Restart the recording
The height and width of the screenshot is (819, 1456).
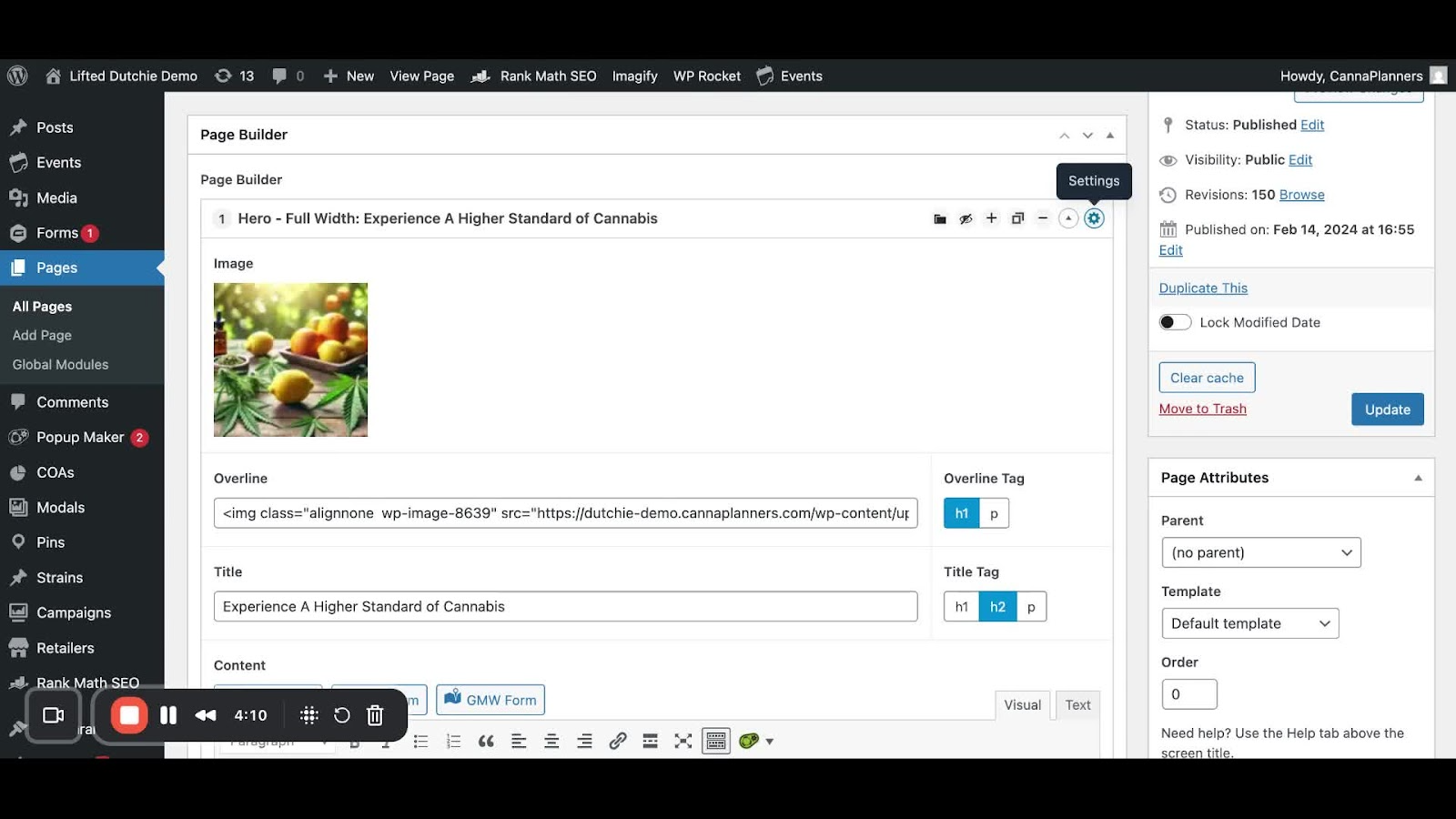coord(342,715)
